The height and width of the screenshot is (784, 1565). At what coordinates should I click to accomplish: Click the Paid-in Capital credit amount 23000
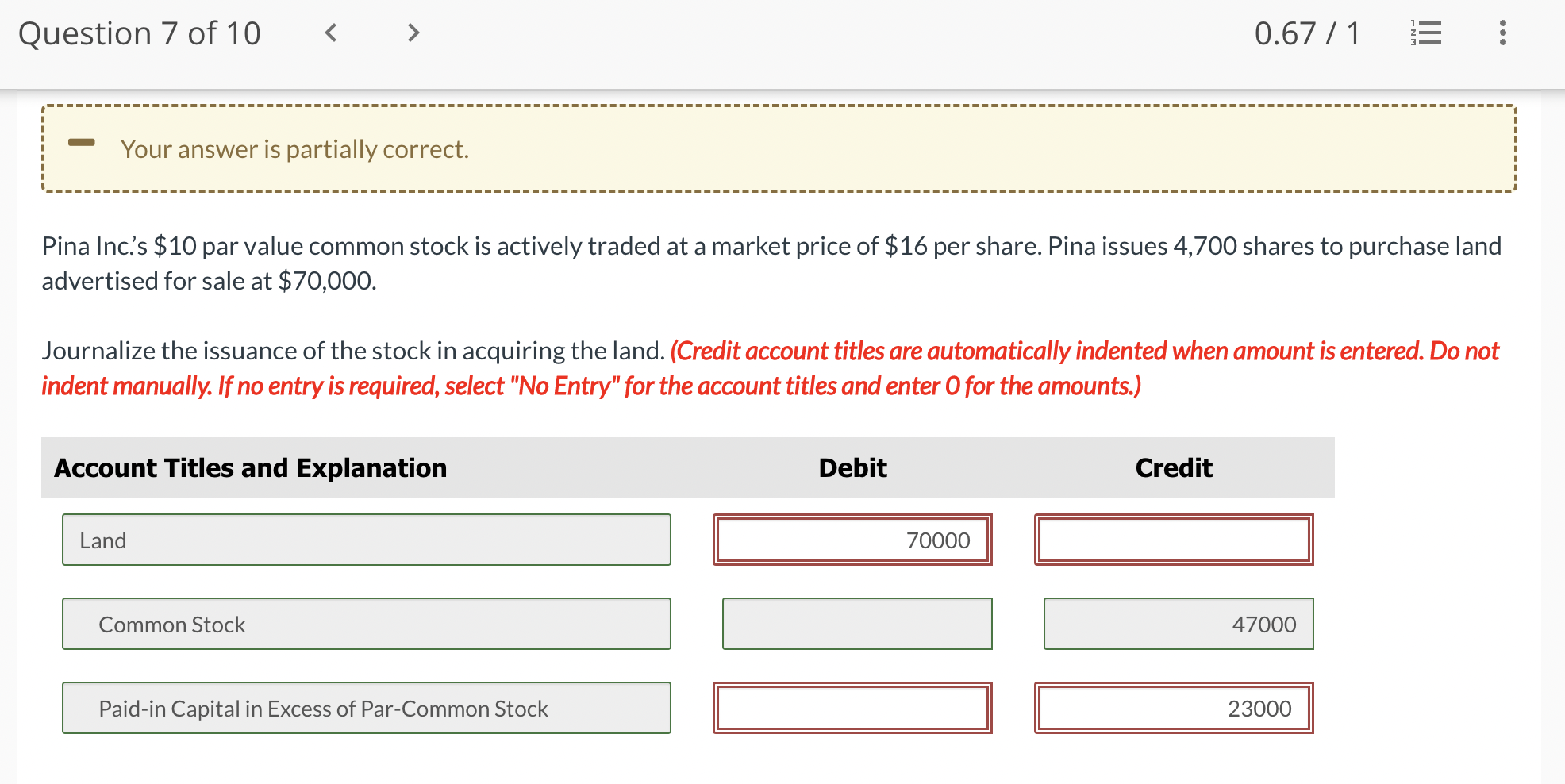[1174, 708]
